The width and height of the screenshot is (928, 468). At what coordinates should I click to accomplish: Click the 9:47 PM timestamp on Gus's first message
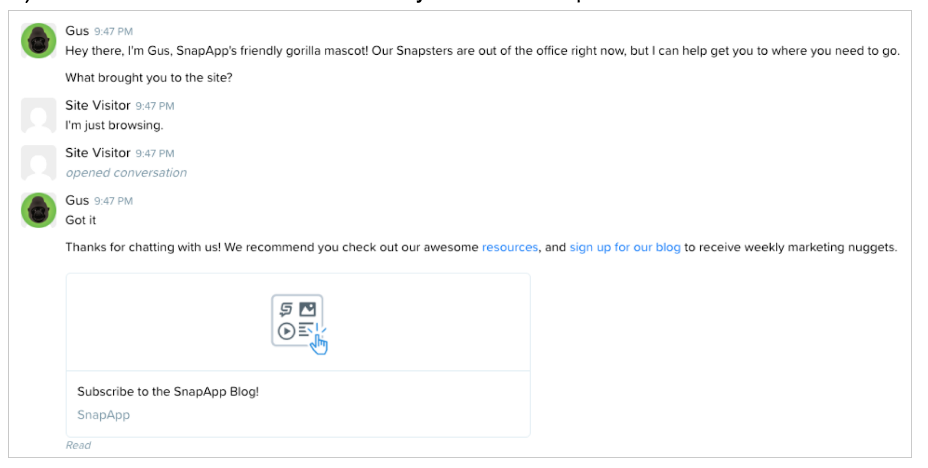click(114, 31)
